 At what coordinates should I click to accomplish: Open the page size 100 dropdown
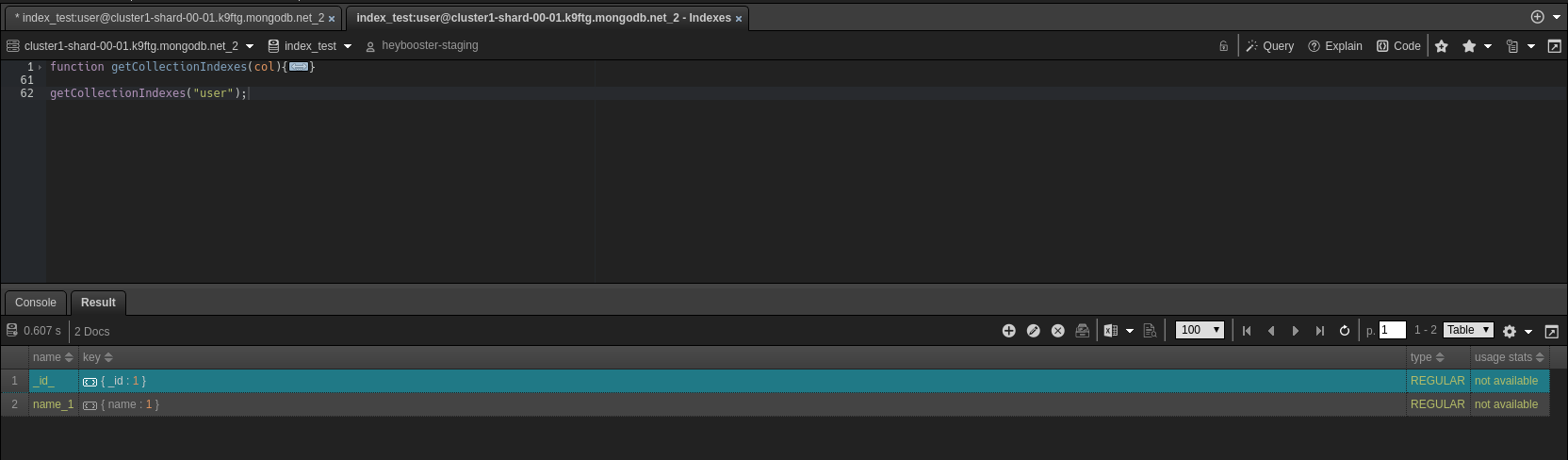pos(1200,330)
